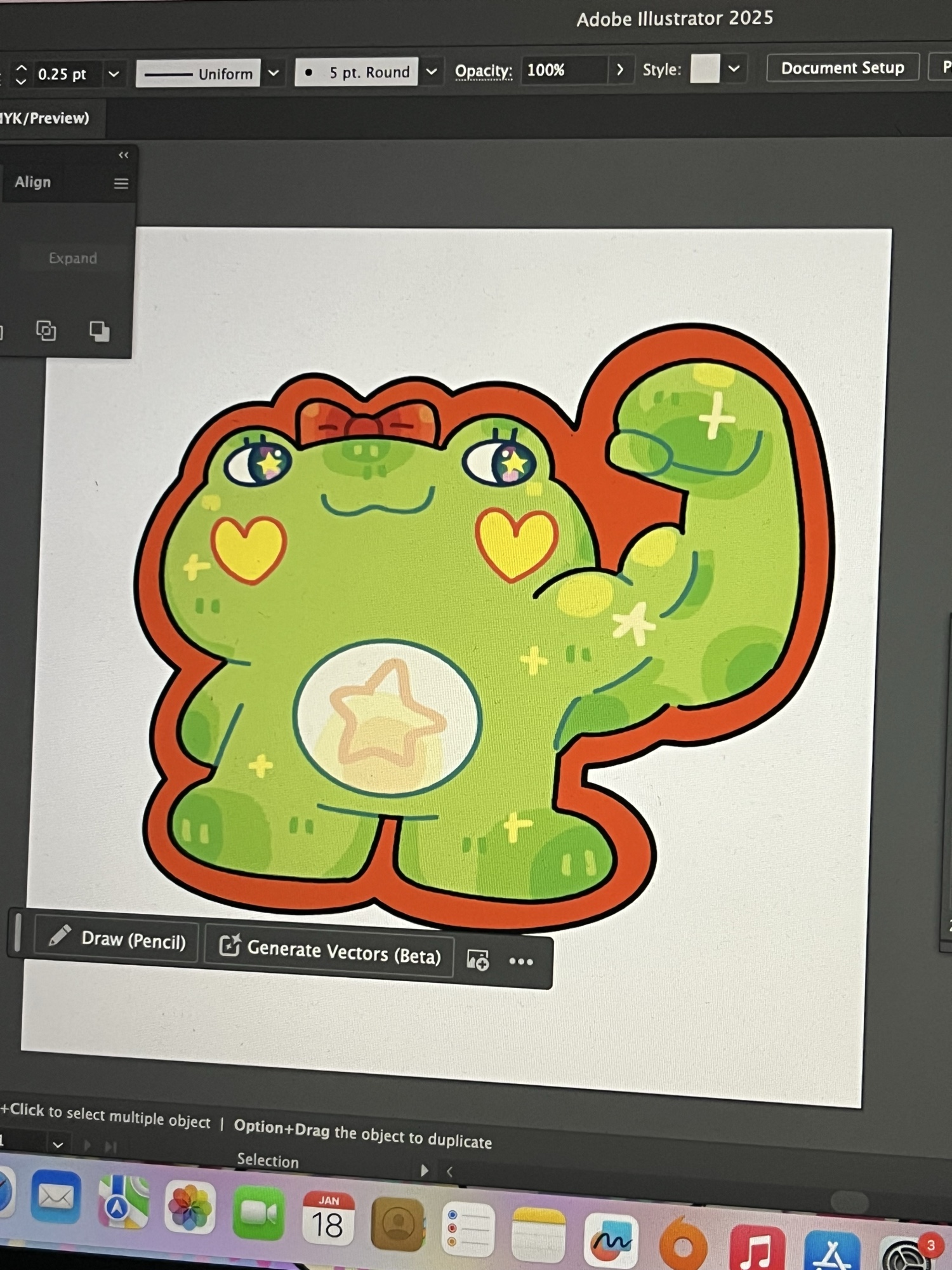952x1270 pixels.
Task: Click the image-add icon in contextual taskbar
Action: click(477, 959)
